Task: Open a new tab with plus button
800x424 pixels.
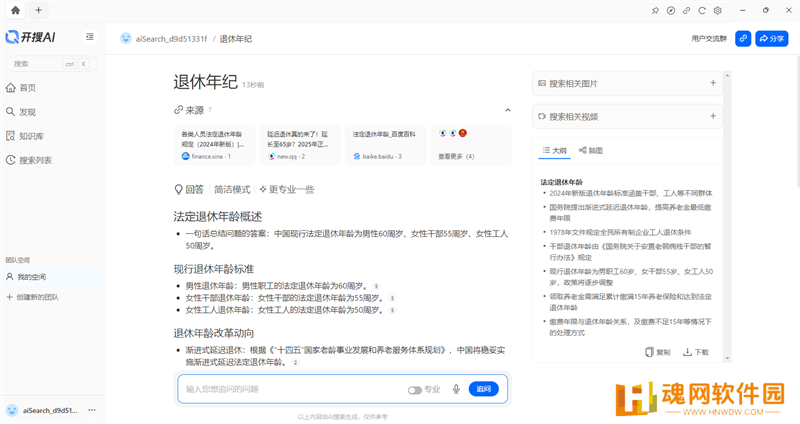Action: pyautogui.click(x=38, y=10)
